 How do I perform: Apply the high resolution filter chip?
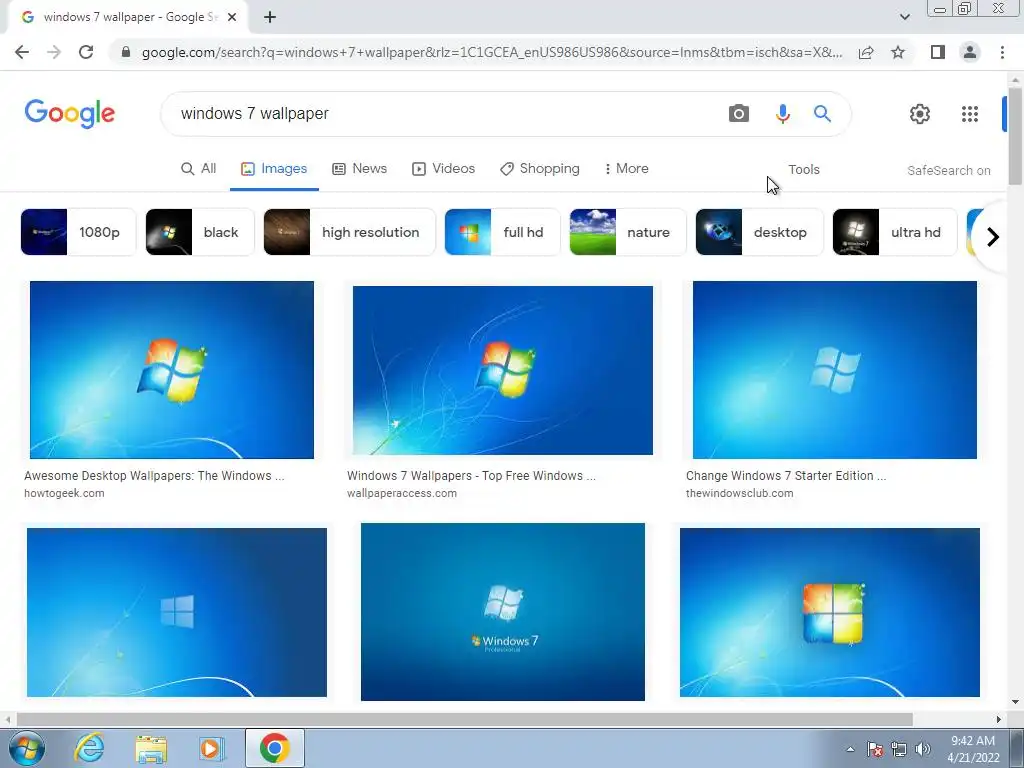[x=349, y=232]
